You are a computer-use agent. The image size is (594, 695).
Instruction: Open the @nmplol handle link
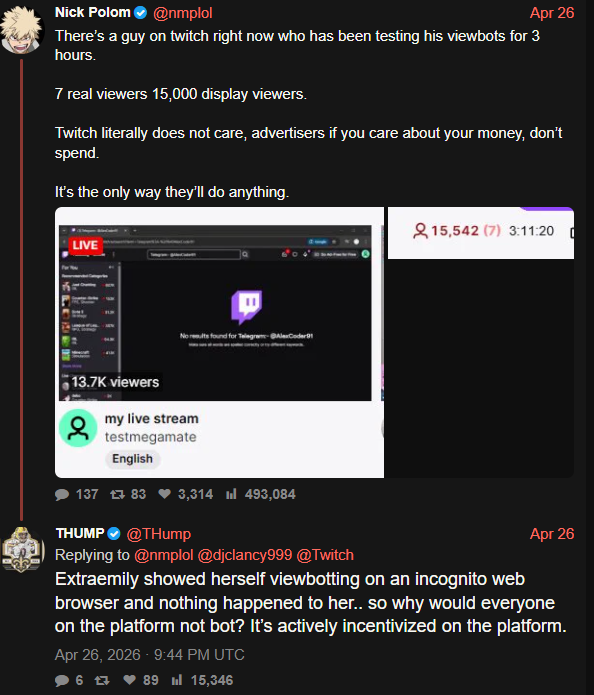point(183,13)
